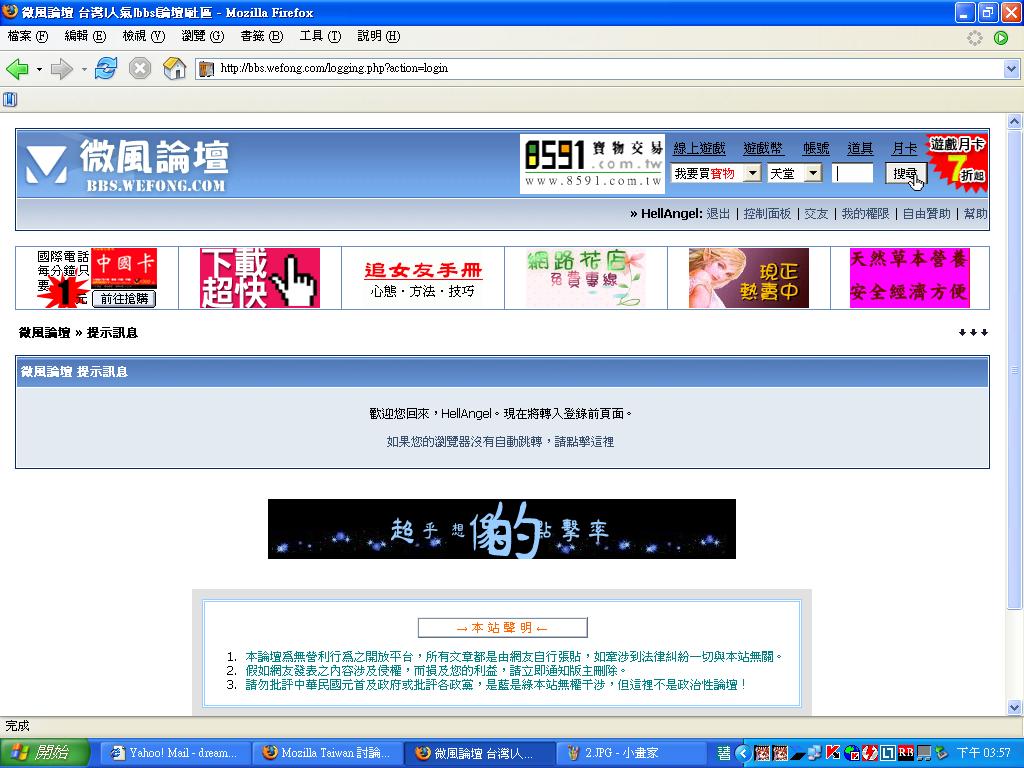The width and height of the screenshot is (1024, 768).
Task: Click the Windows 開始 Start button
Action: point(43,753)
